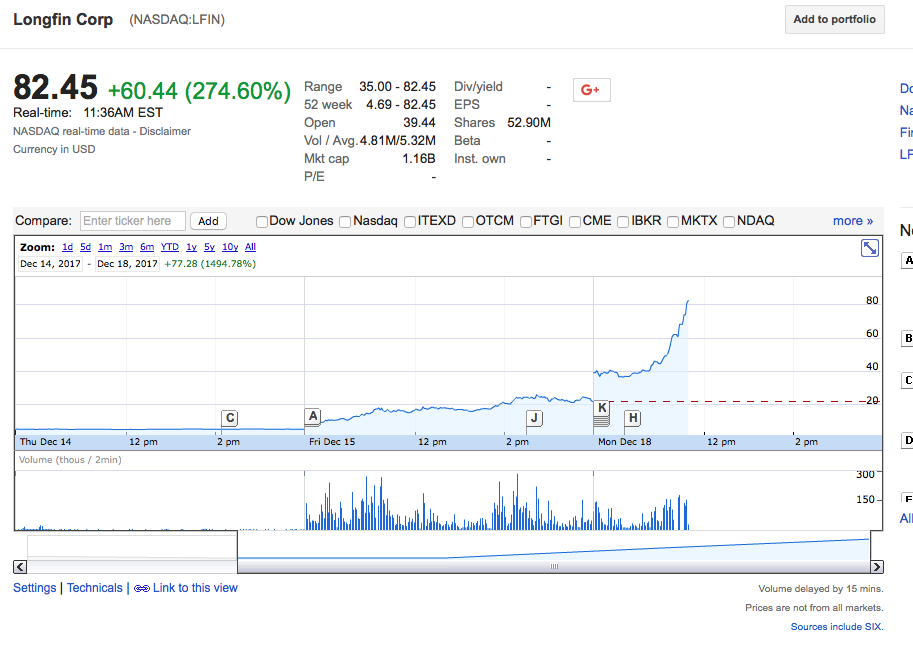Click the chain icon beside Link to this view
Image resolution: width=913 pixels, height=657 pixels.
(141, 589)
